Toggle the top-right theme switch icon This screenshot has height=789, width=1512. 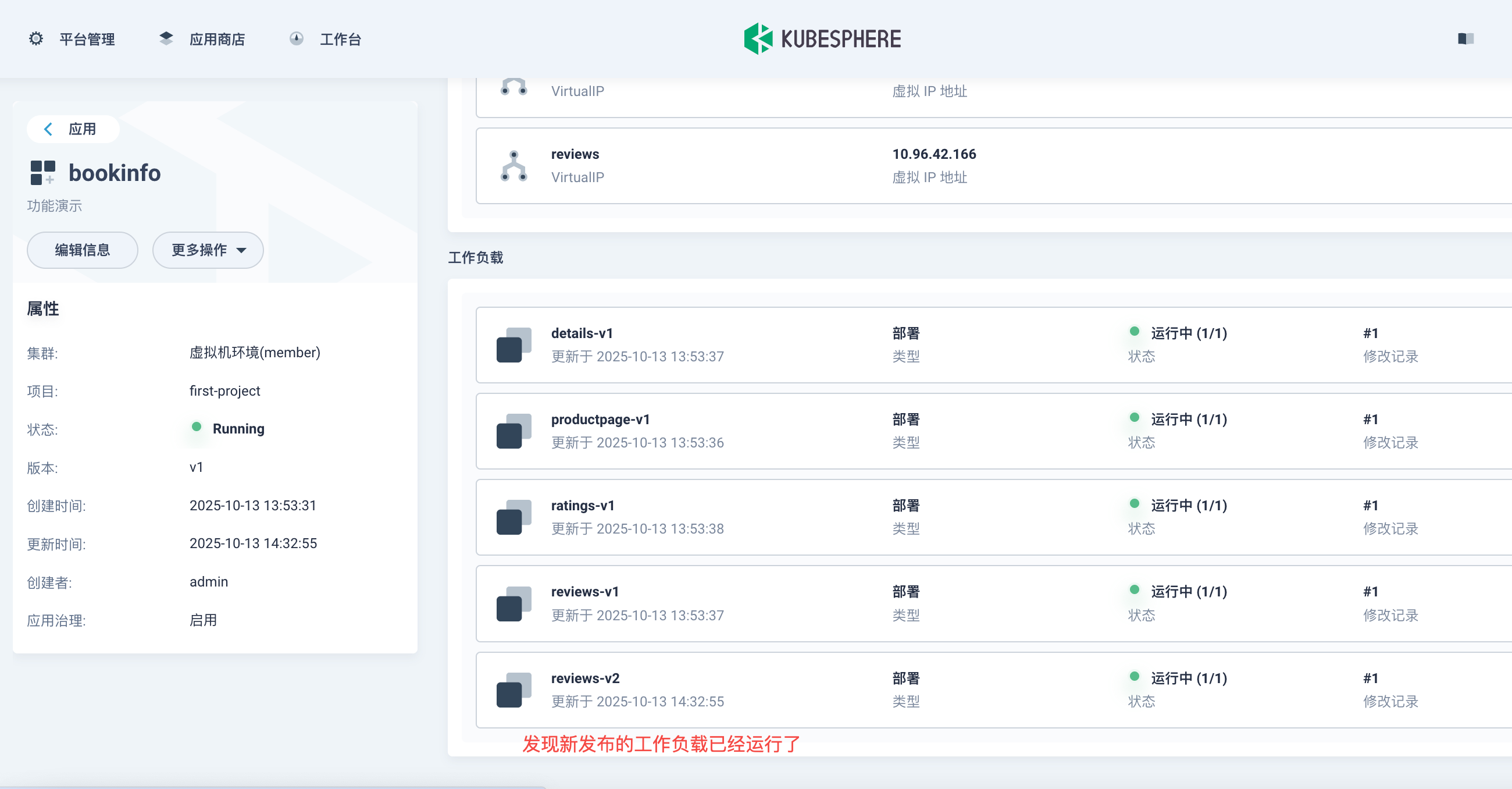pos(1465,39)
